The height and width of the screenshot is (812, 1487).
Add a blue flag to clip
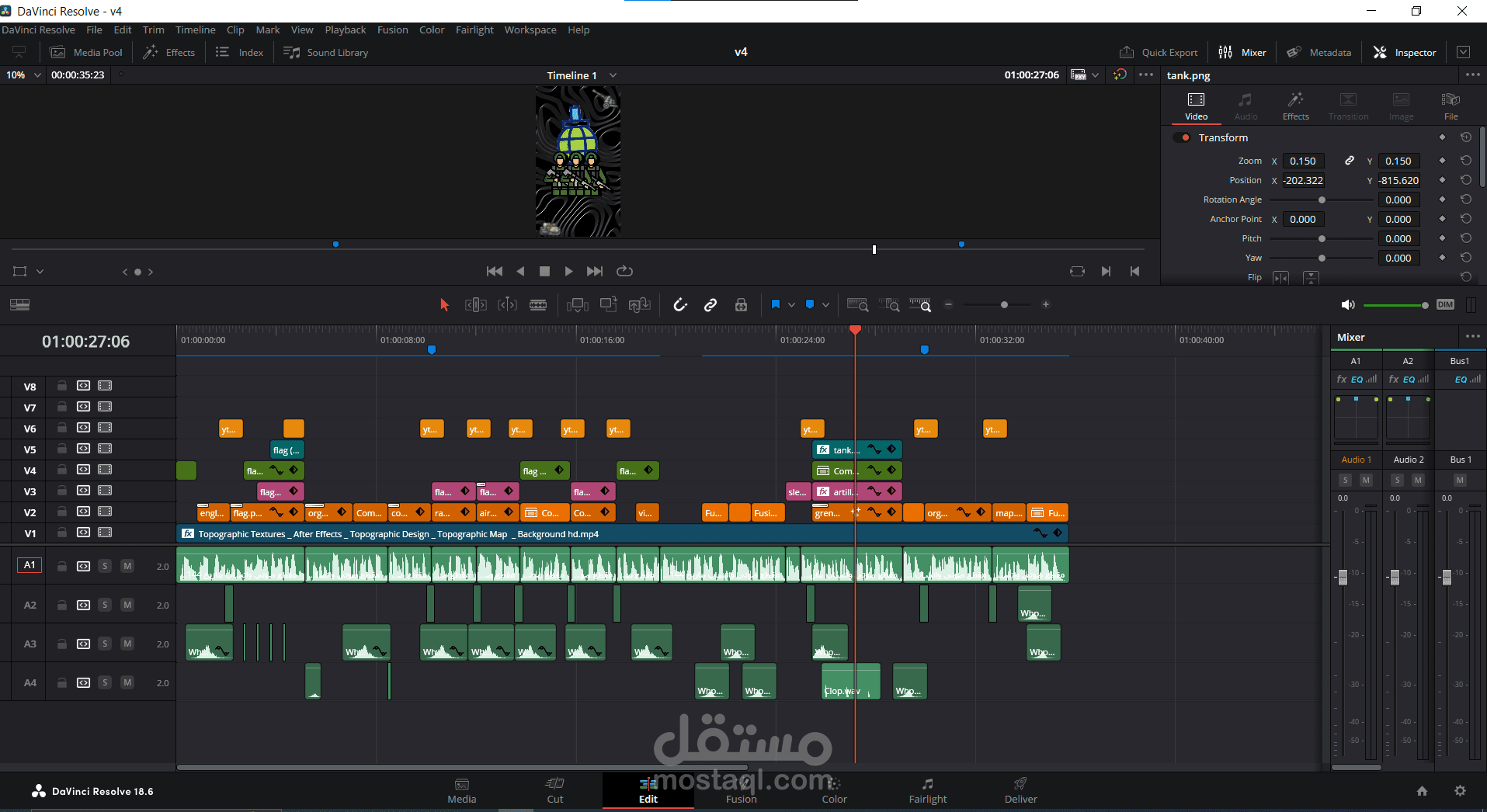coord(776,304)
